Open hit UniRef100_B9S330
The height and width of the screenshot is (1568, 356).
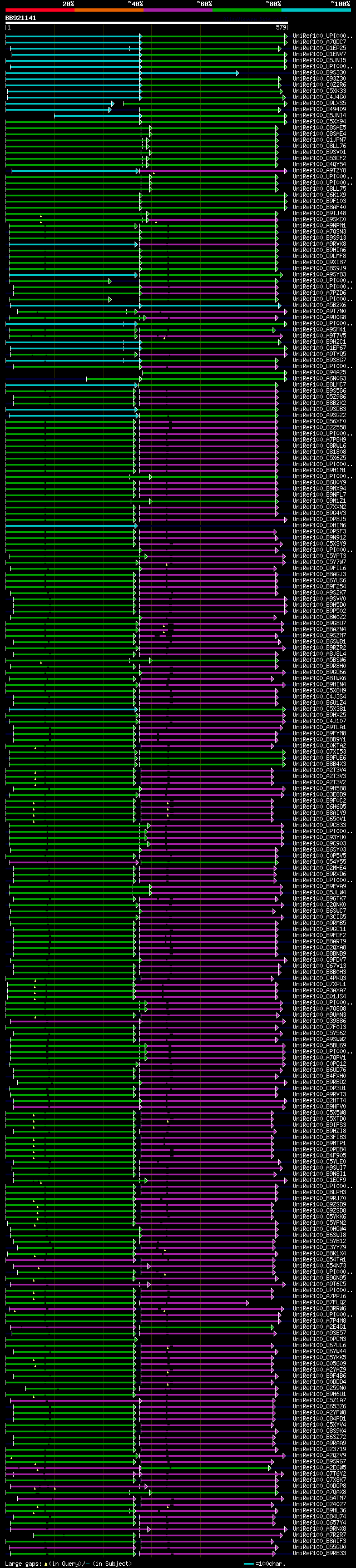coord(319,73)
